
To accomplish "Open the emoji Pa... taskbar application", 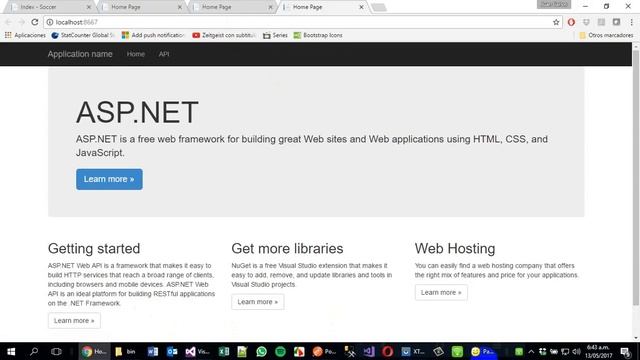I will (483, 351).
